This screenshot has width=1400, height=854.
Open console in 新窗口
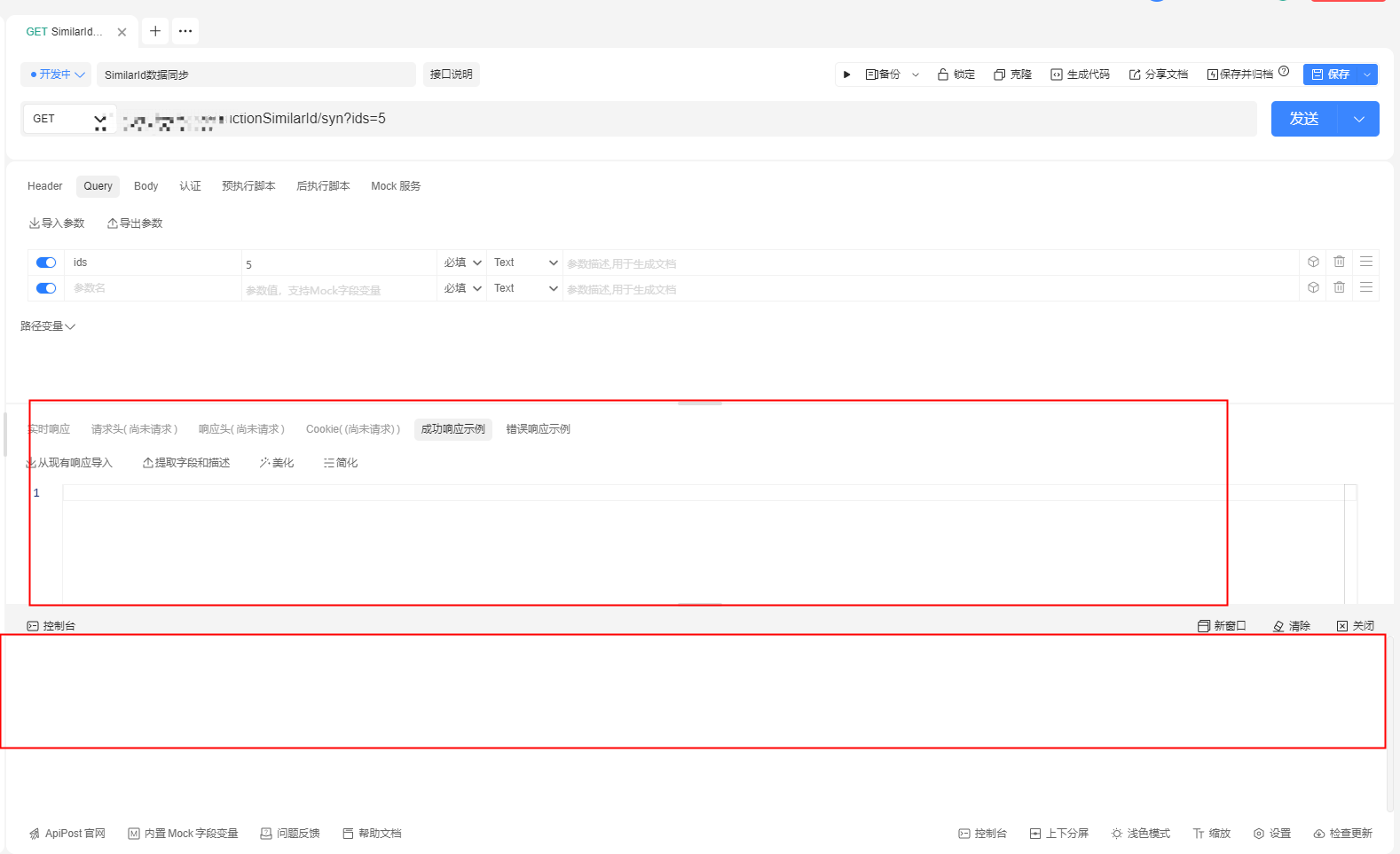pyautogui.click(x=1222, y=626)
